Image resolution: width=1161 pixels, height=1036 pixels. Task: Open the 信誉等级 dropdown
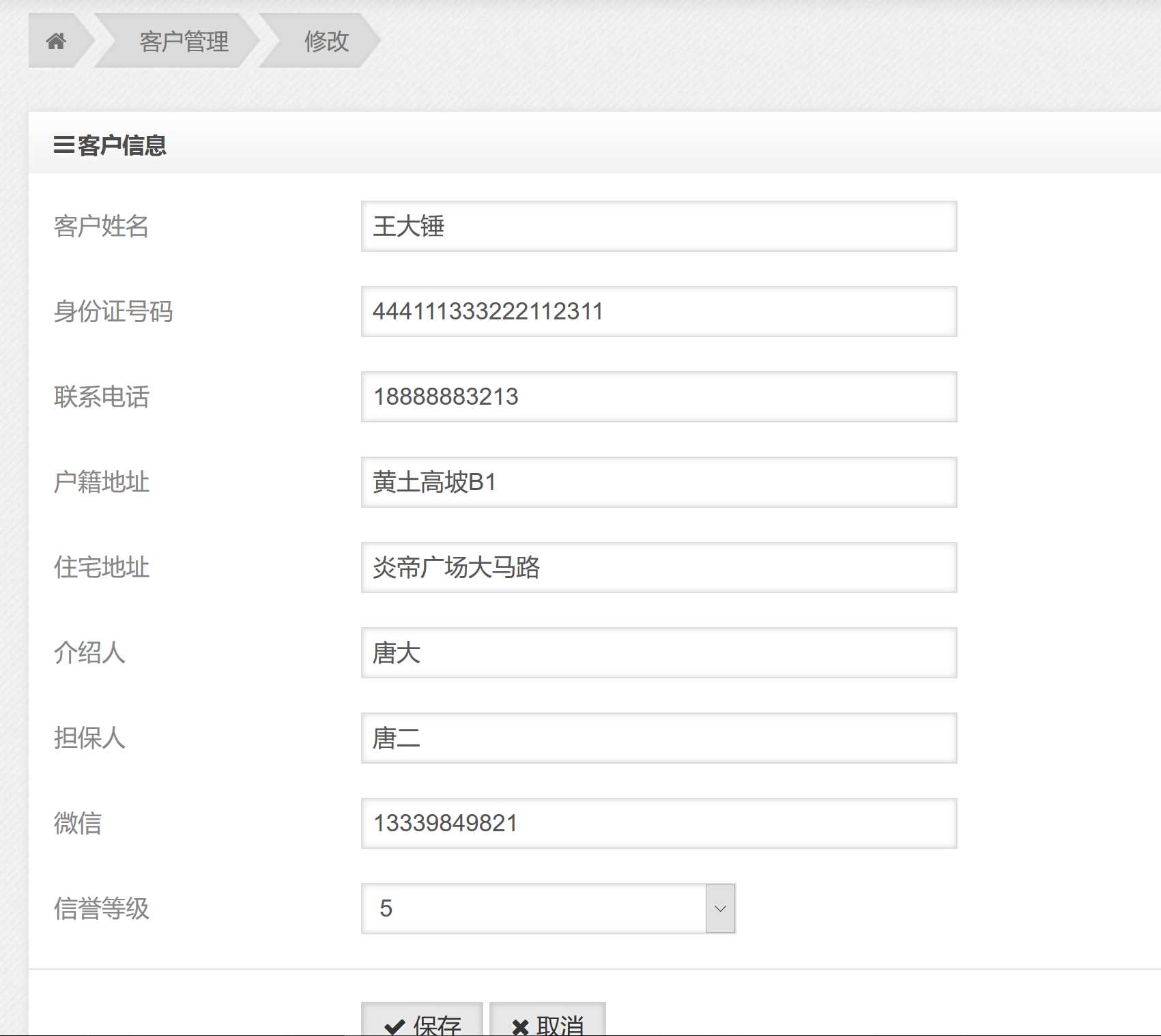pos(548,908)
